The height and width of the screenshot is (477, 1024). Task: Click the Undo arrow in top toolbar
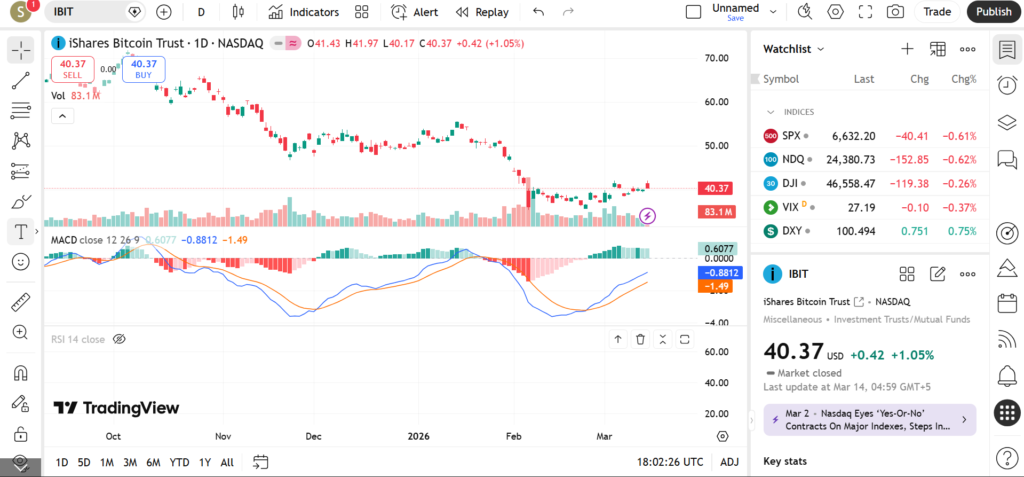pyautogui.click(x=539, y=12)
